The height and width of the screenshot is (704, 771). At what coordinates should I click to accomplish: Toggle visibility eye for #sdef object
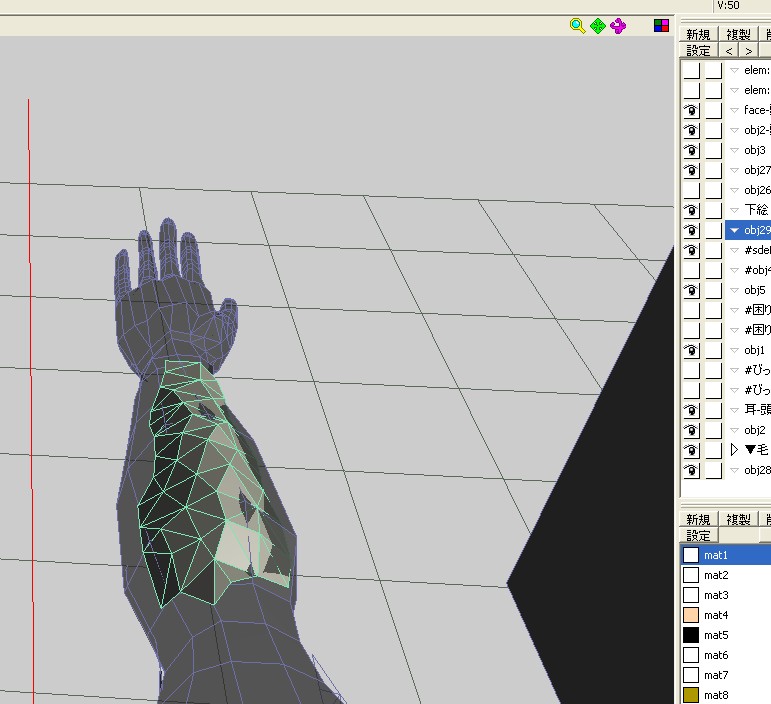(x=691, y=250)
